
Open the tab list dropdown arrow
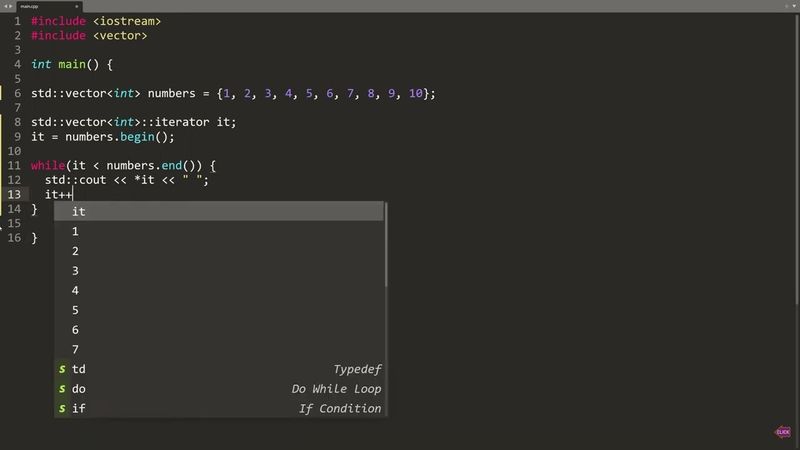(x=794, y=6)
